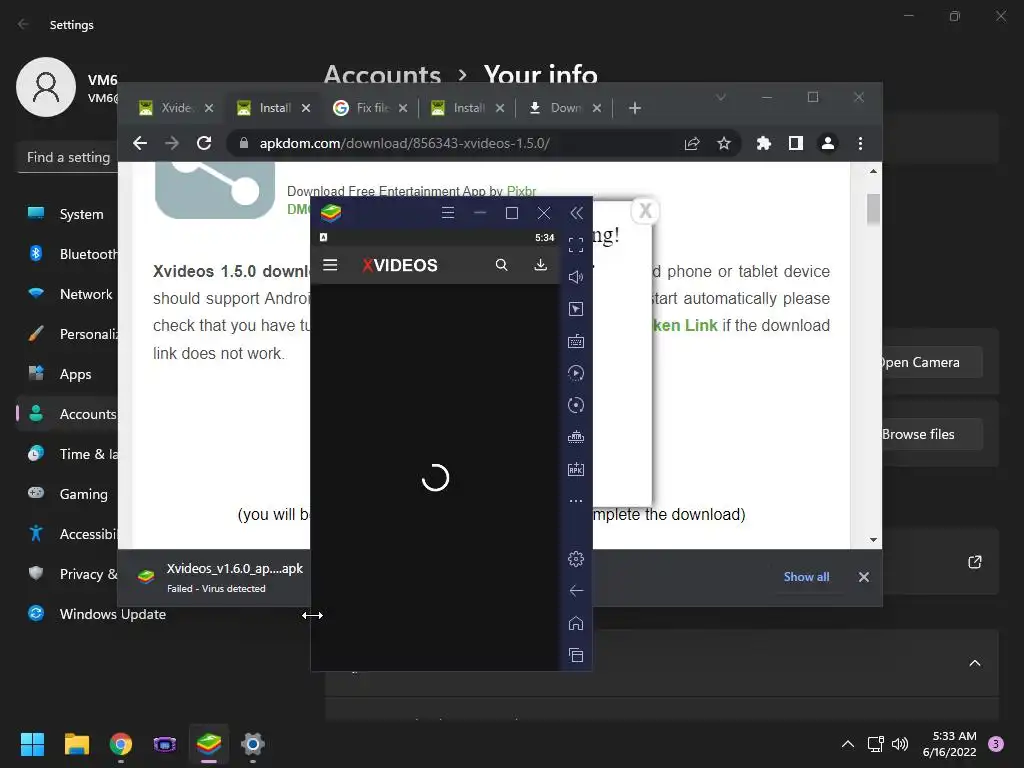Click the Pixbr developer link
Screen dimensions: 1024x768
(x=522, y=191)
